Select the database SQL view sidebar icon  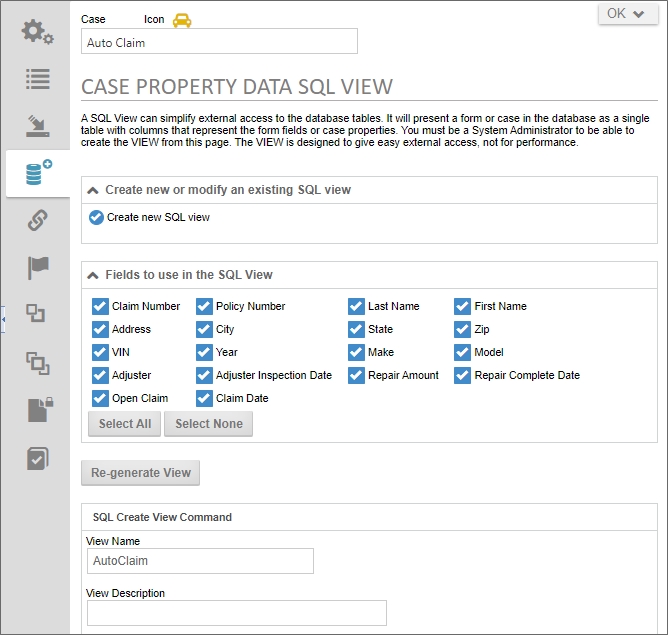pyautogui.click(x=37, y=173)
